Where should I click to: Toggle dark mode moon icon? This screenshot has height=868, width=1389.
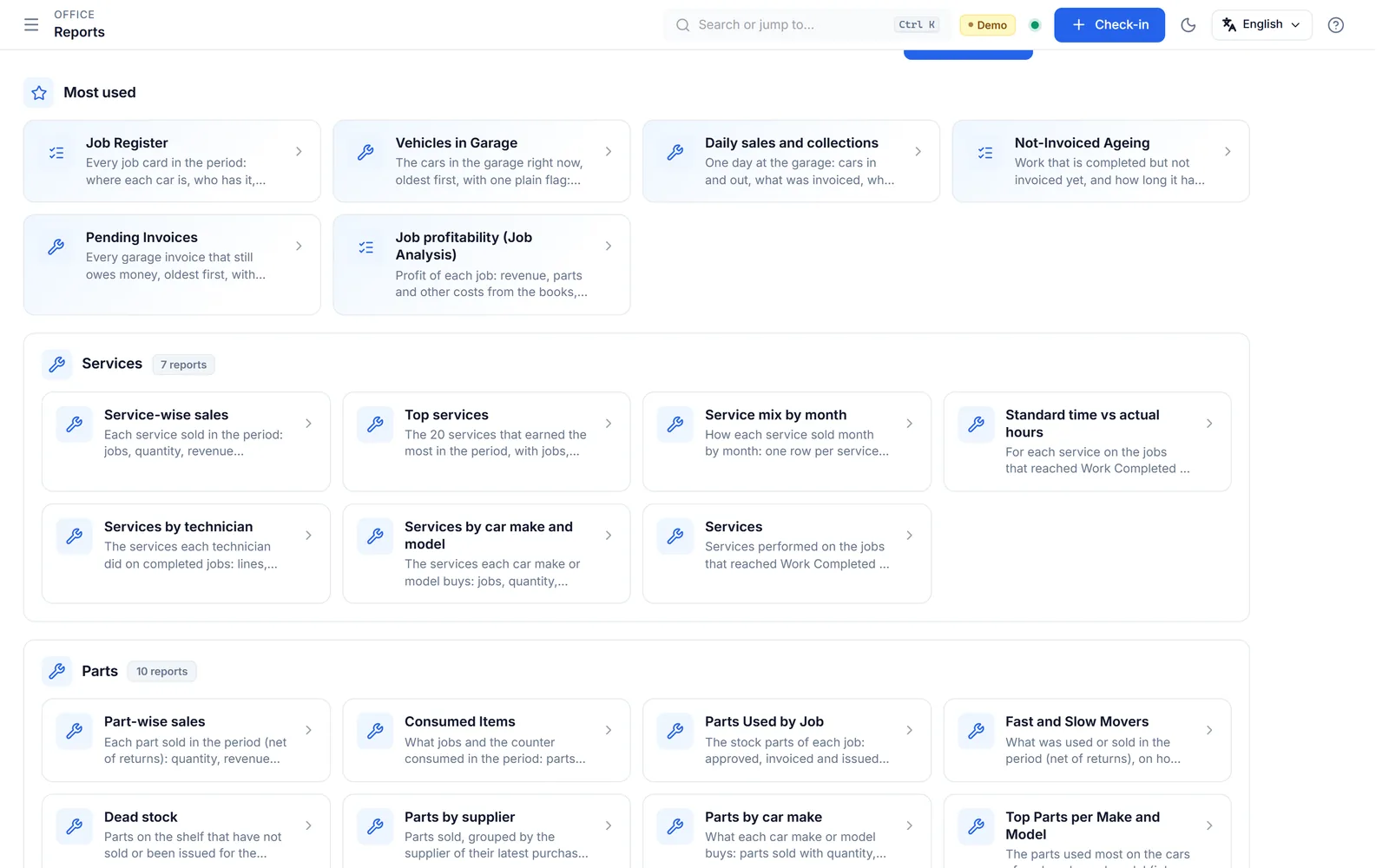click(x=1188, y=25)
